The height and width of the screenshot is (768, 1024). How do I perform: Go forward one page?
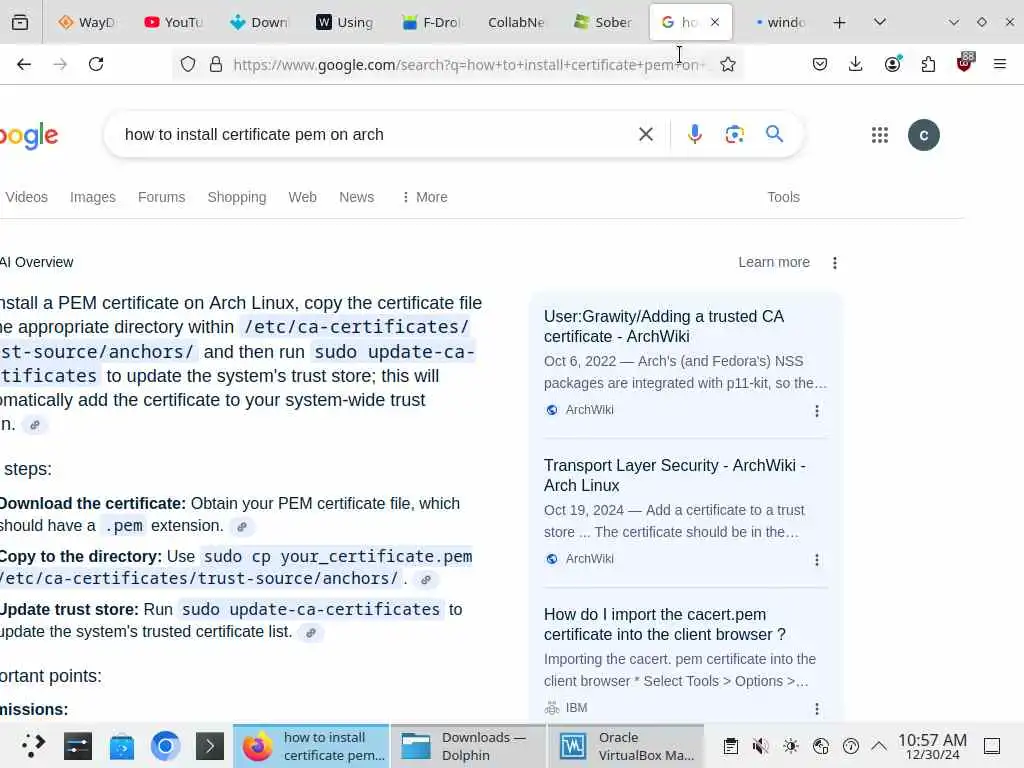click(x=60, y=64)
